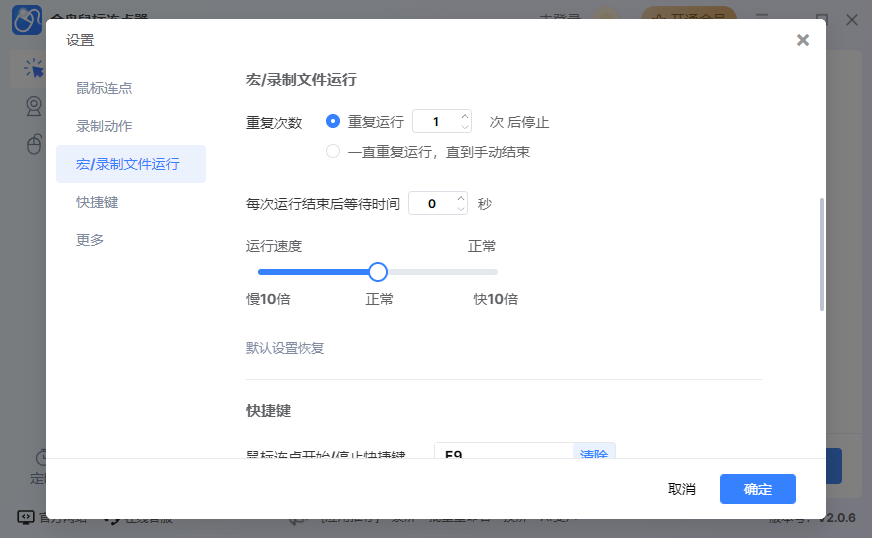Viewport: 872px width, 538px height.
Task: Confirm settings with the 确定 button
Action: point(757,489)
